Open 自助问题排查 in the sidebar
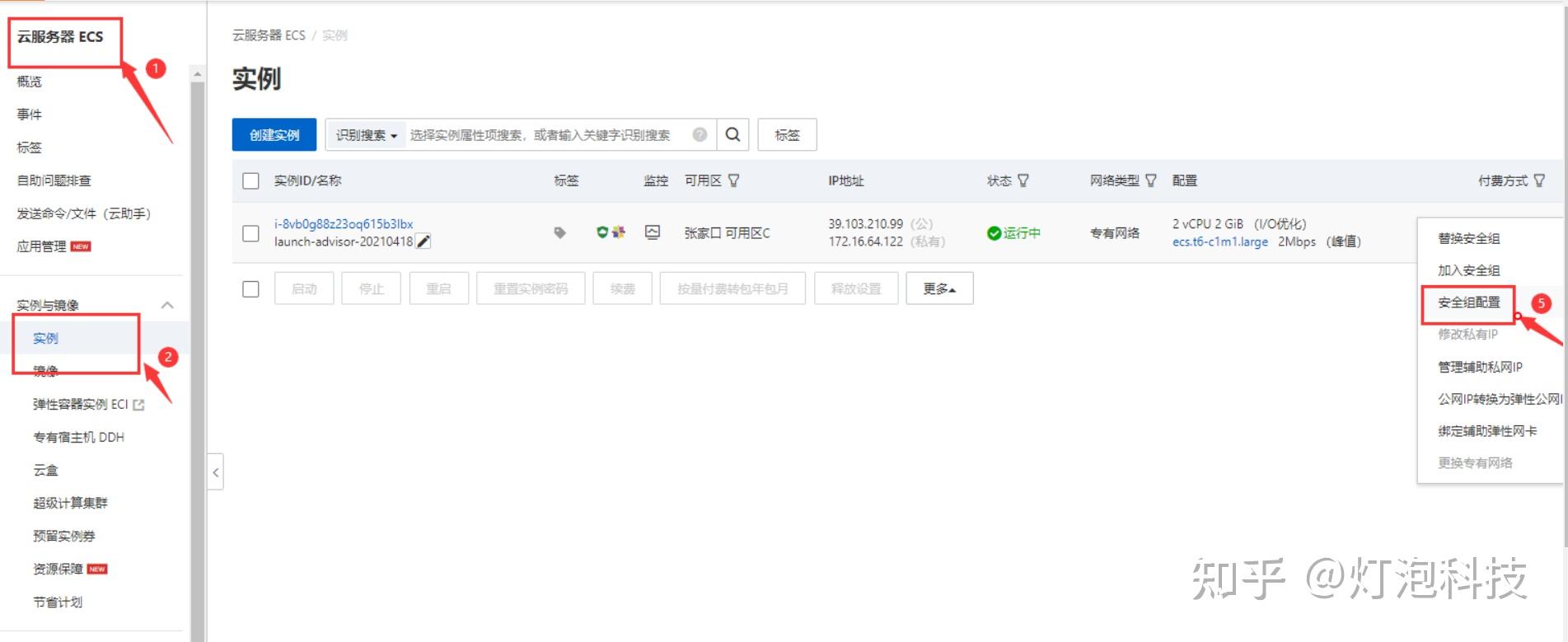Screen dimensions: 1568x642 coord(54,180)
